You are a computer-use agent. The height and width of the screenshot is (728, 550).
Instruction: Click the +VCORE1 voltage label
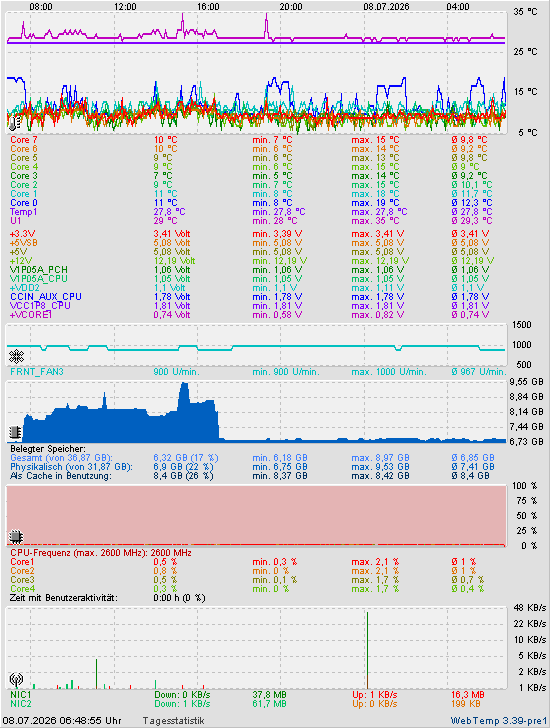click(31, 315)
